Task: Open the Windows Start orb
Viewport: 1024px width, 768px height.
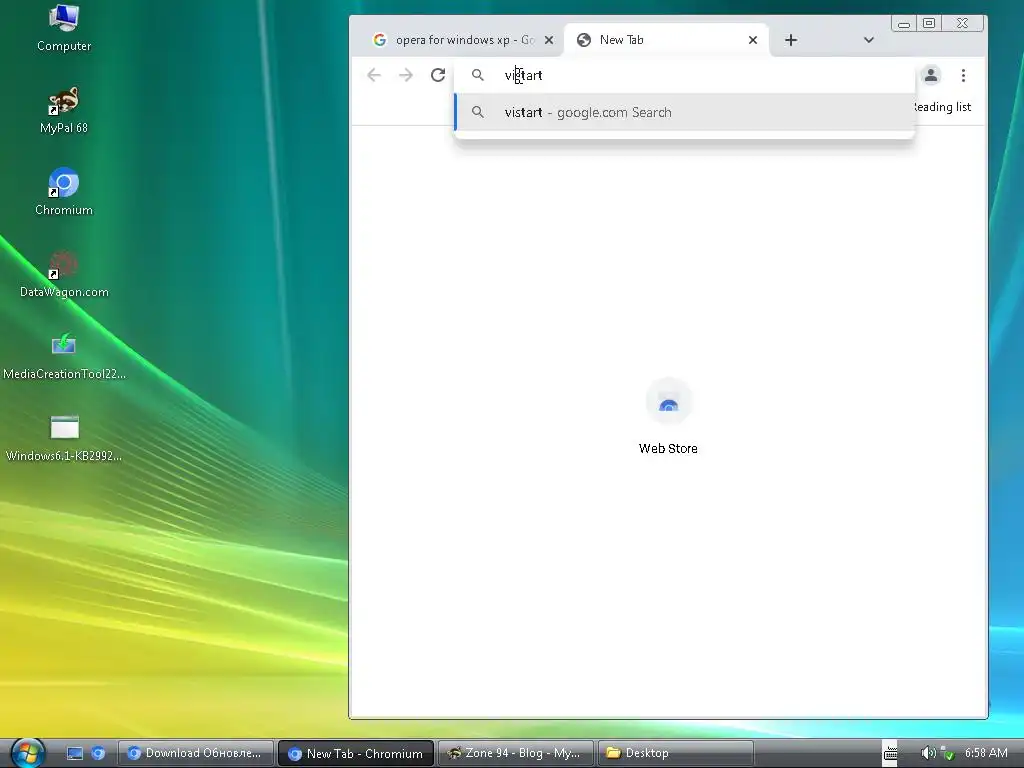Action: [x=28, y=752]
